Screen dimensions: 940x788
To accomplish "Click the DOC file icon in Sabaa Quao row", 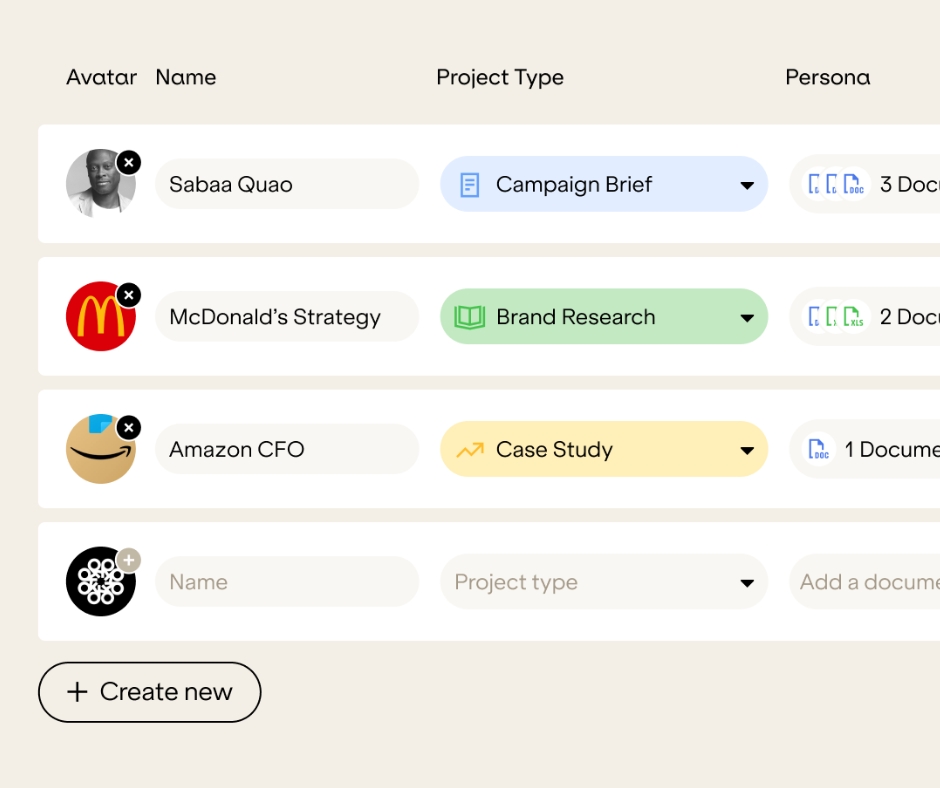I will (853, 185).
